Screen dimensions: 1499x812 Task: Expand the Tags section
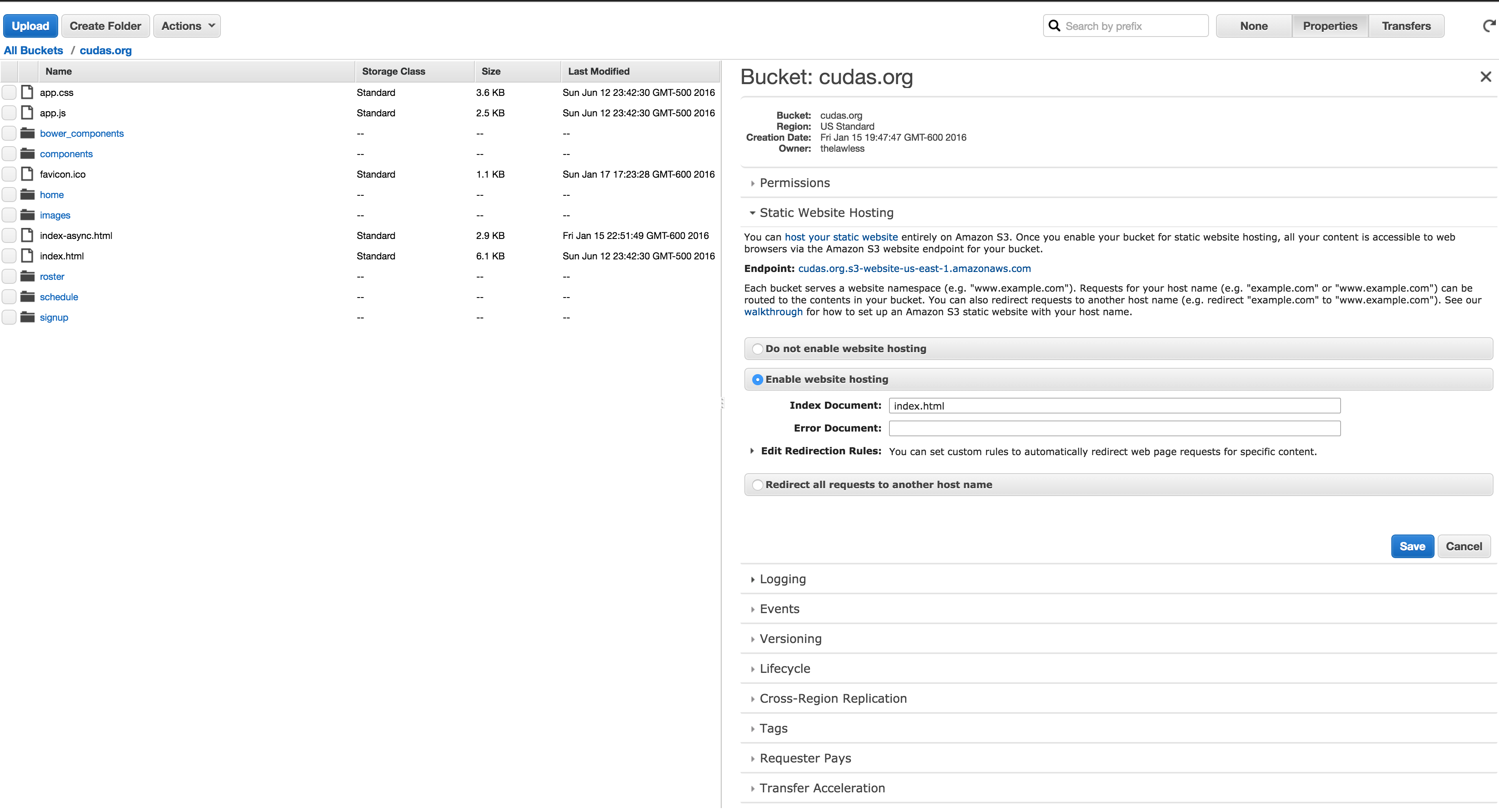tap(773, 728)
